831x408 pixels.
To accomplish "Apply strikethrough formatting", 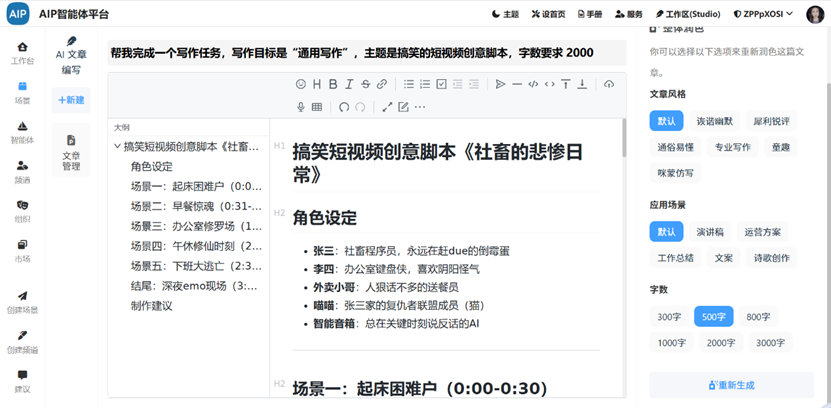I will point(365,84).
